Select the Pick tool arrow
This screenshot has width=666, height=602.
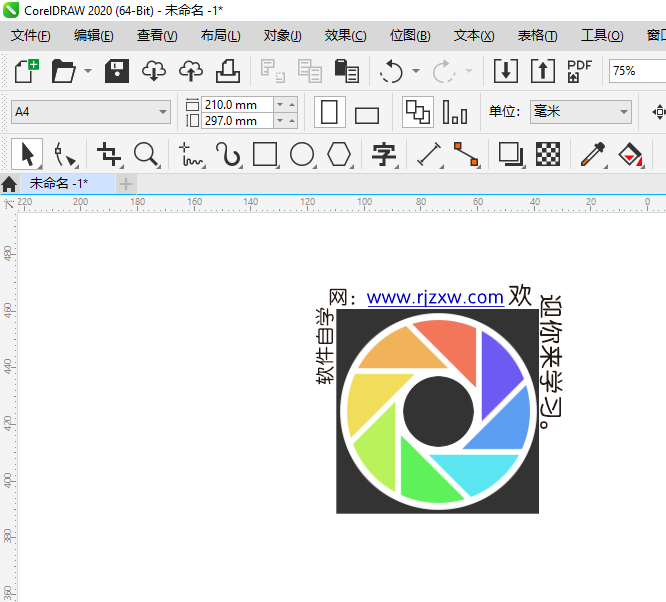(x=26, y=154)
